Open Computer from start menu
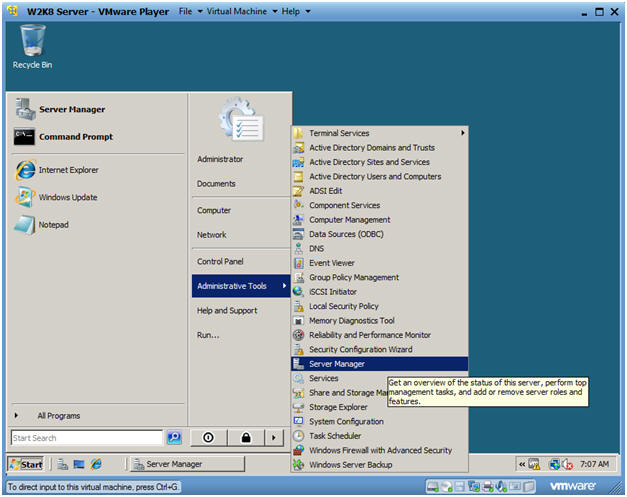 coord(214,210)
